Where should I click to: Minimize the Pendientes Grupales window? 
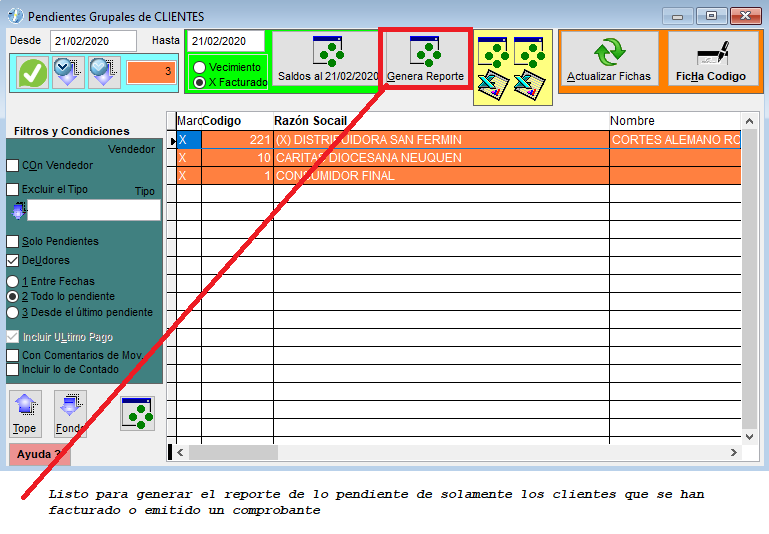click(677, 16)
